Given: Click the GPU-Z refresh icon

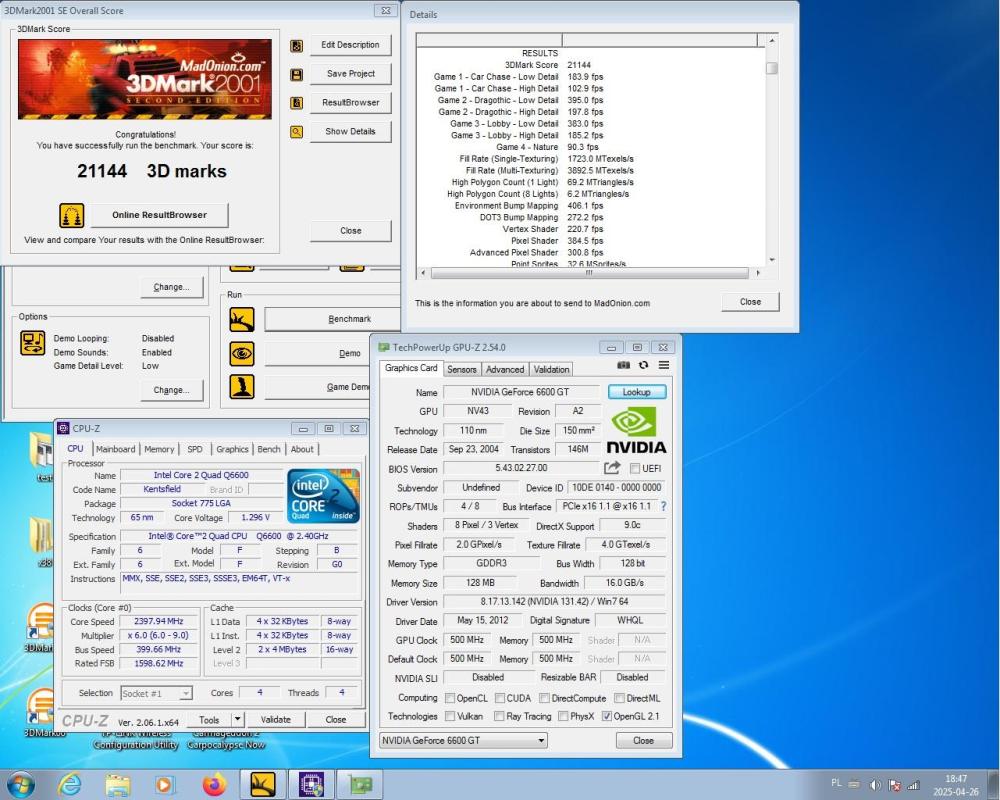Looking at the screenshot, I should [x=643, y=366].
